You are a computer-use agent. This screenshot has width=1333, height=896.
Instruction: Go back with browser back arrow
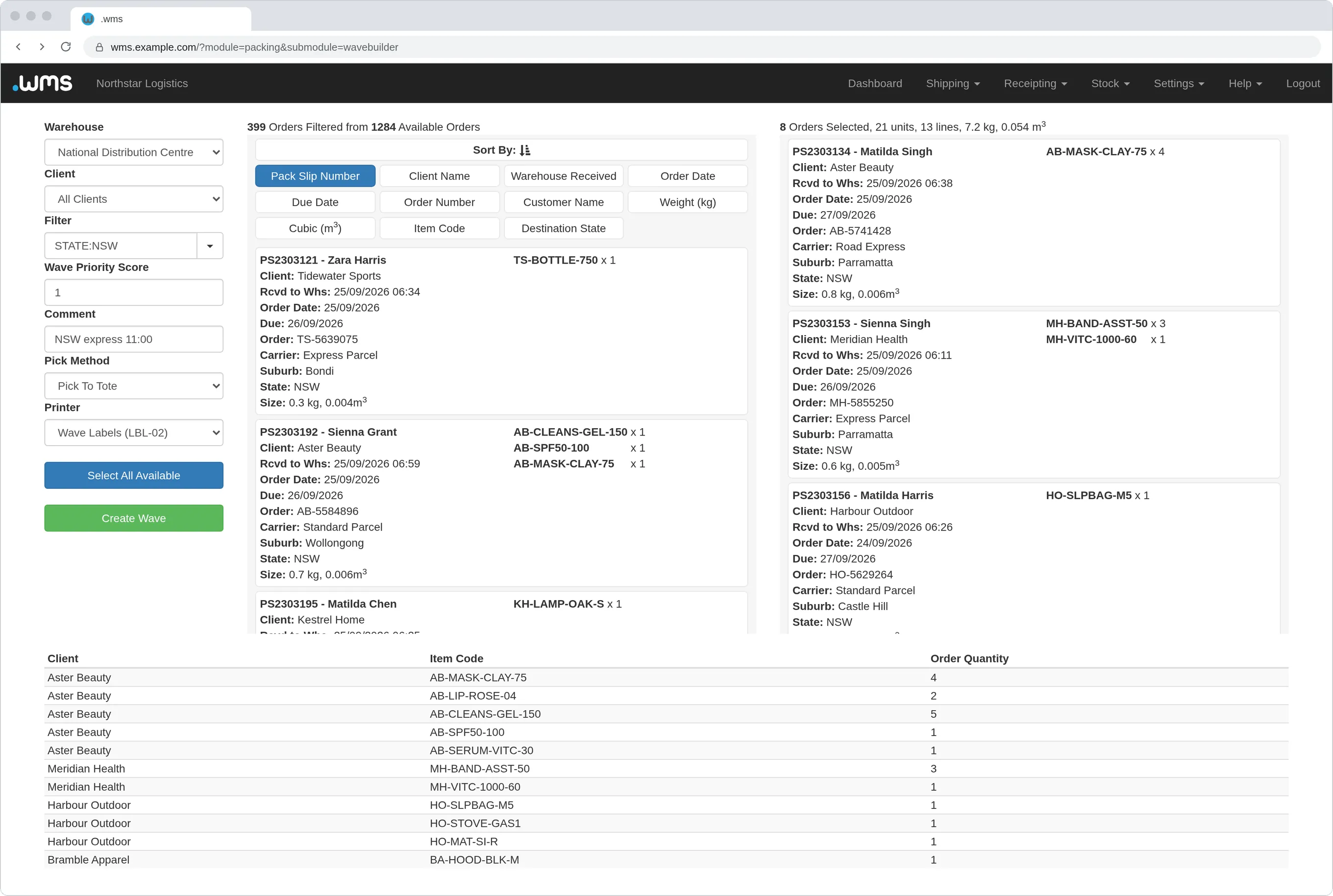pos(18,47)
